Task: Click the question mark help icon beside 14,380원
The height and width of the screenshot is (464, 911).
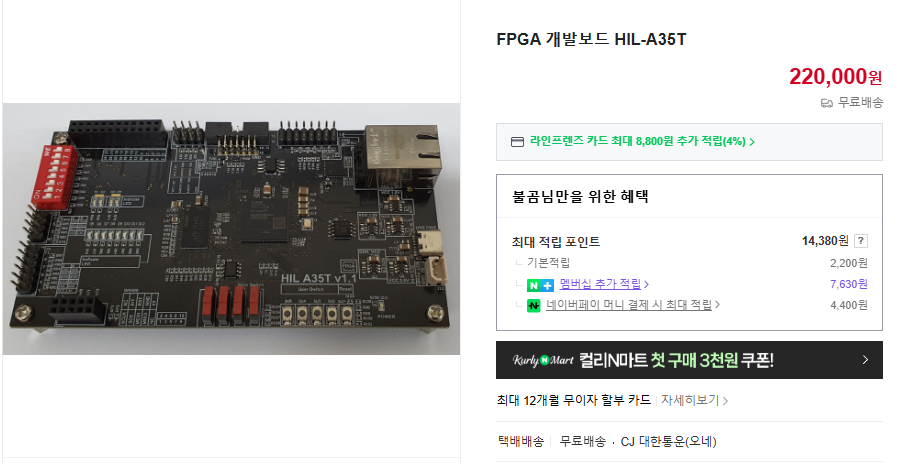Action: pyautogui.click(x=861, y=241)
